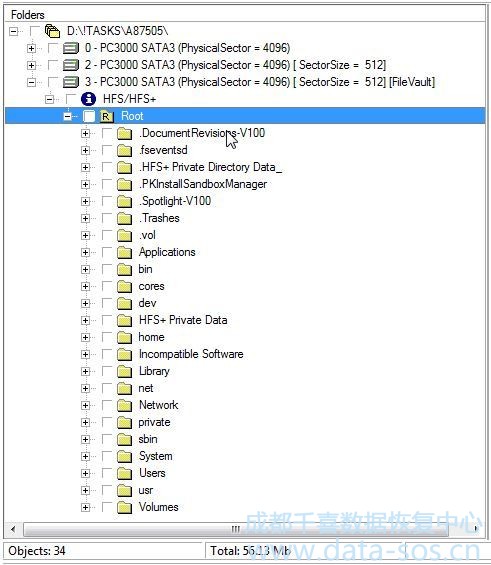Select the Incompatible Software folder name
The width and height of the screenshot is (491, 565).
click(191, 354)
